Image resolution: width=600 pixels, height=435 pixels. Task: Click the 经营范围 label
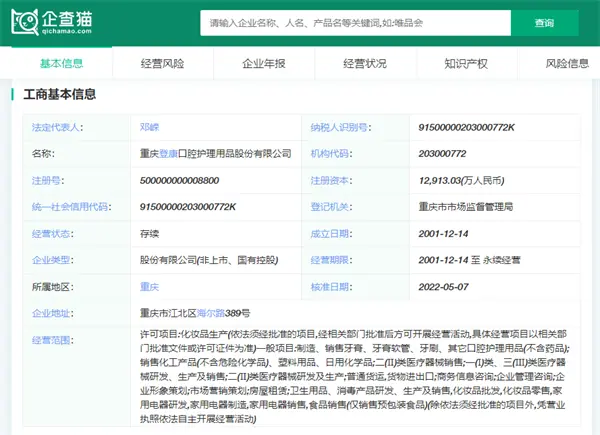coord(53,340)
